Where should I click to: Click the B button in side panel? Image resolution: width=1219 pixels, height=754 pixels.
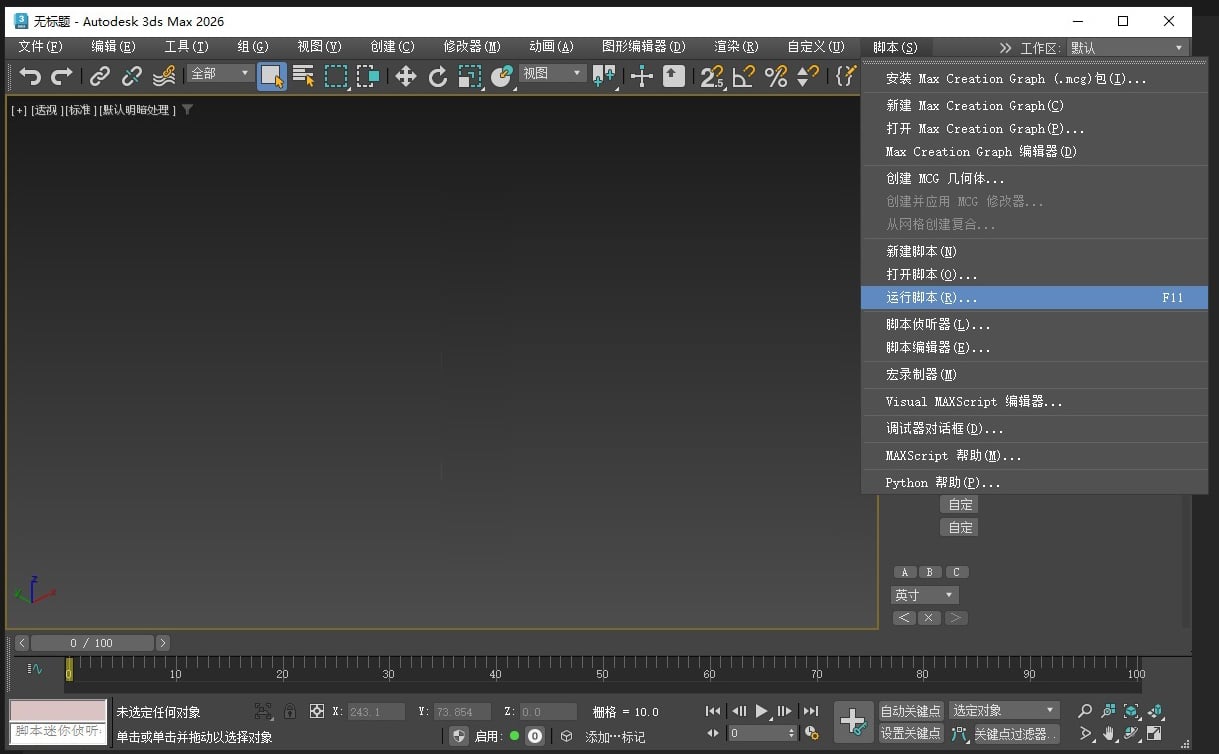[930, 573]
